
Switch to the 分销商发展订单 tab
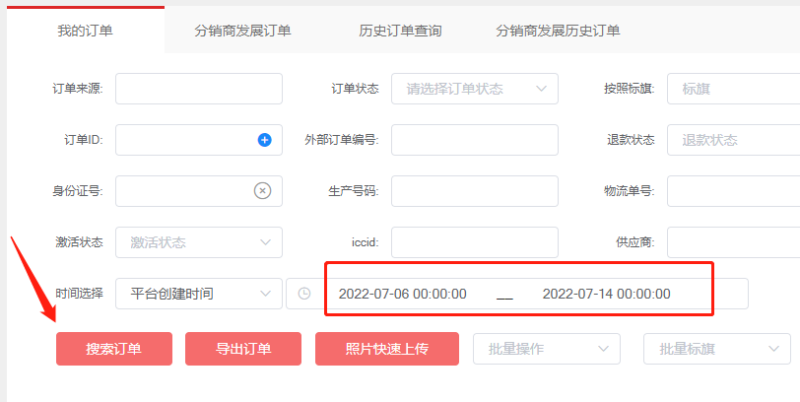(243, 31)
